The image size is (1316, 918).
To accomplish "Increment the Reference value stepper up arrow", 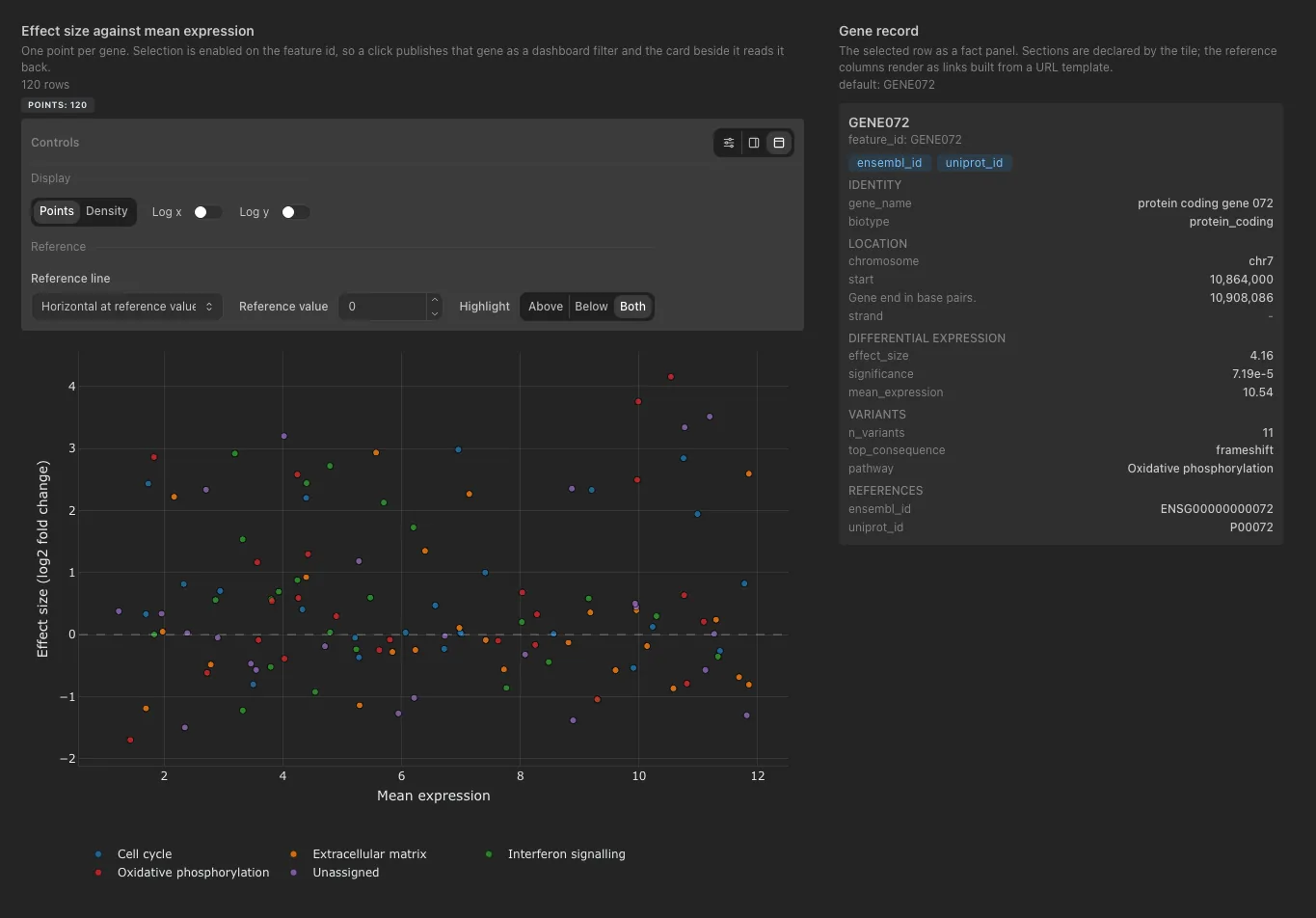I will click(435, 300).
